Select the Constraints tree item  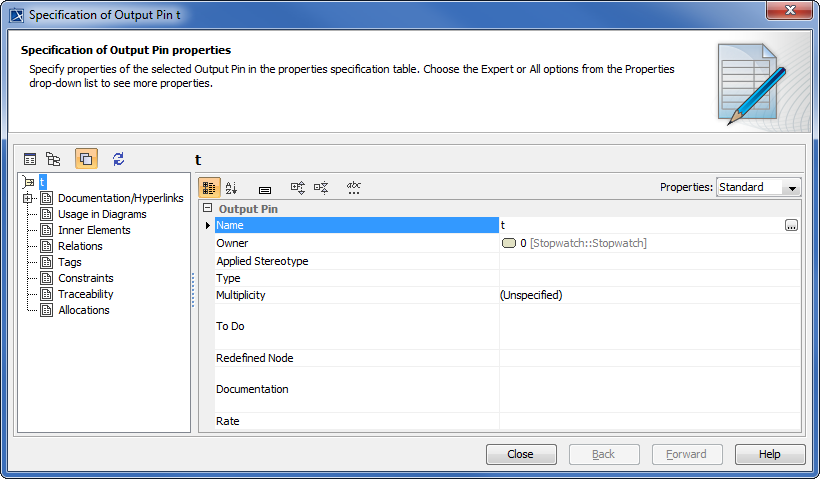click(x=86, y=278)
